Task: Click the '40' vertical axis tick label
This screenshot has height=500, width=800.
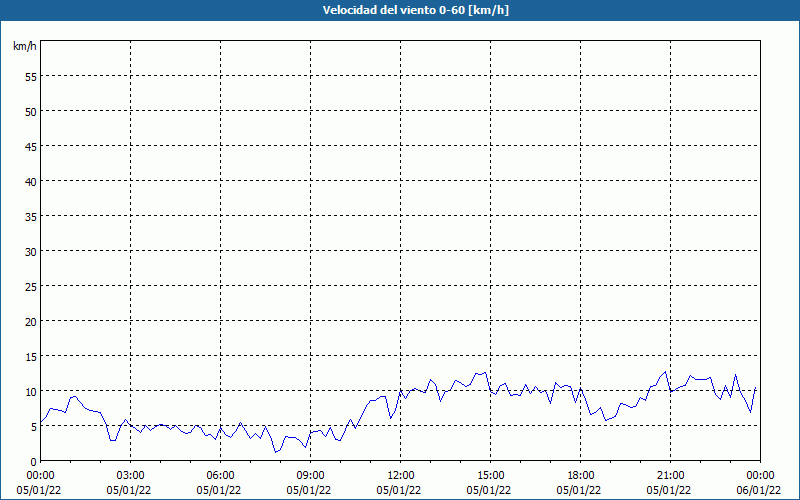Action: point(31,181)
